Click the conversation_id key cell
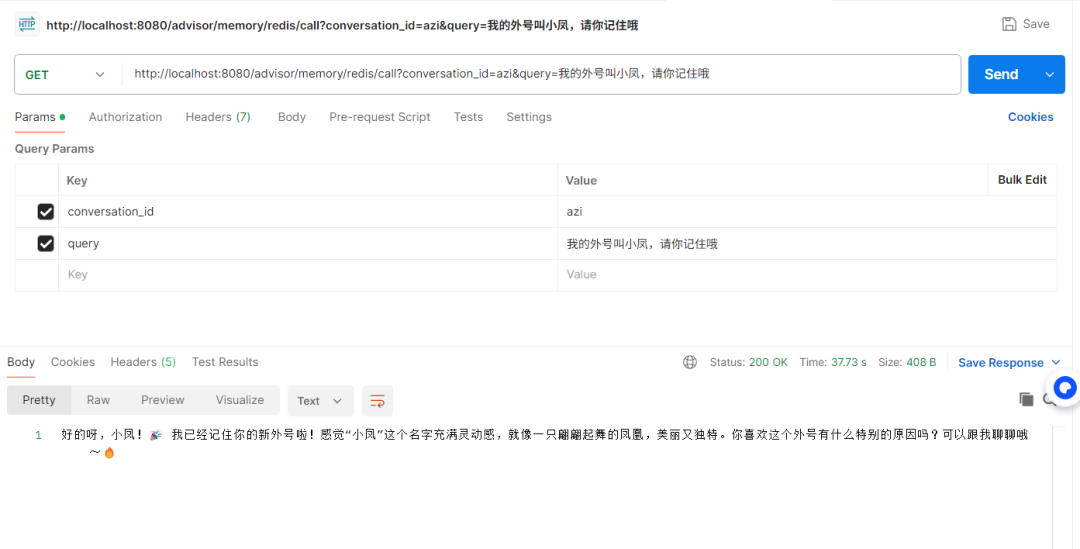Image resolution: width=1080 pixels, height=549 pixels. 308,211
